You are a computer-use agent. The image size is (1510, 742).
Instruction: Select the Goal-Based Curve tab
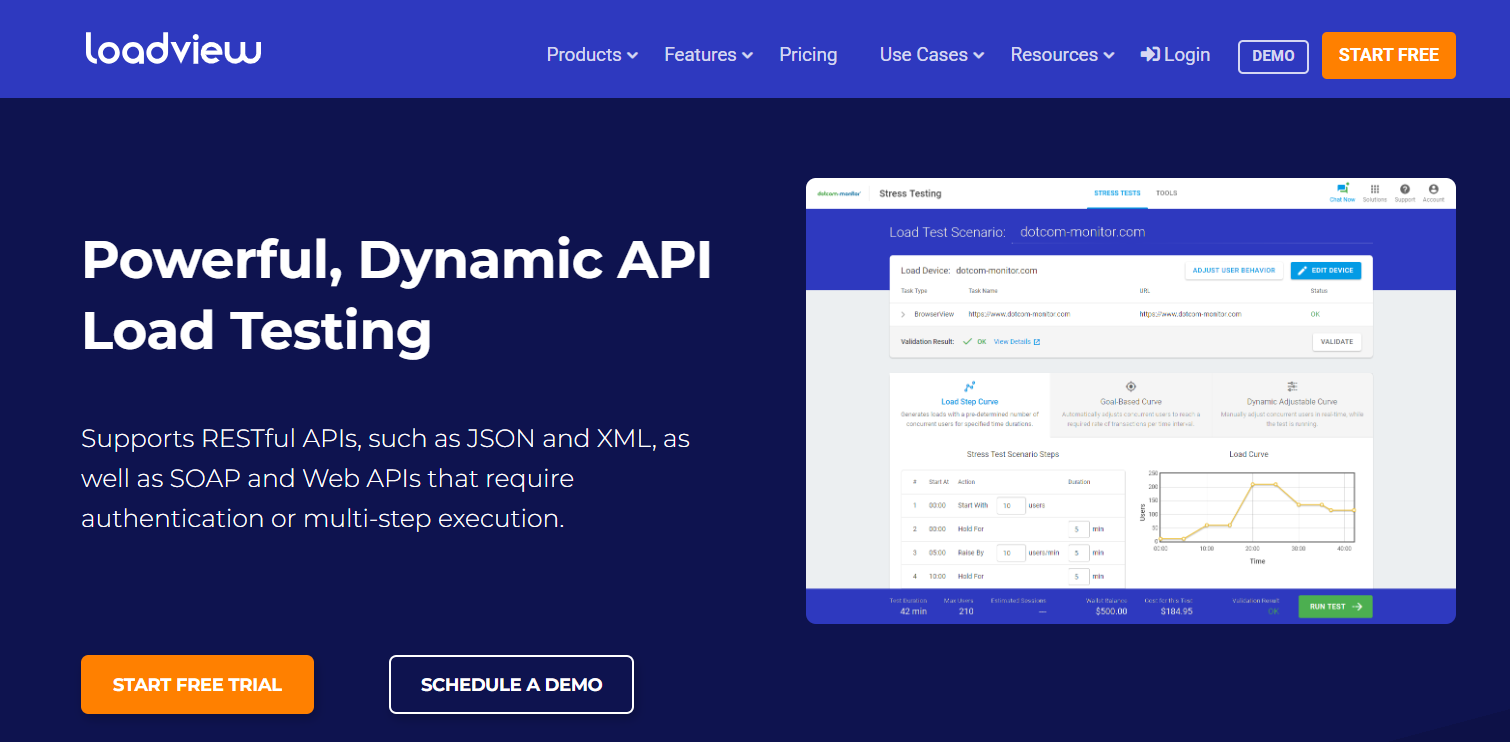(x=1131, y=404)
